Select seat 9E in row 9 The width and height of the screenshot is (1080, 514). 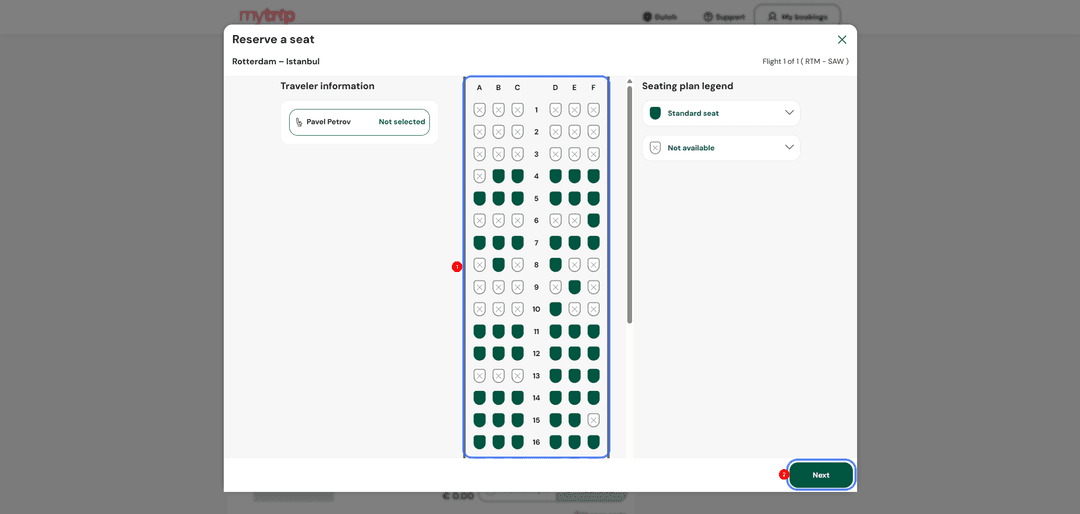point(574,287)
